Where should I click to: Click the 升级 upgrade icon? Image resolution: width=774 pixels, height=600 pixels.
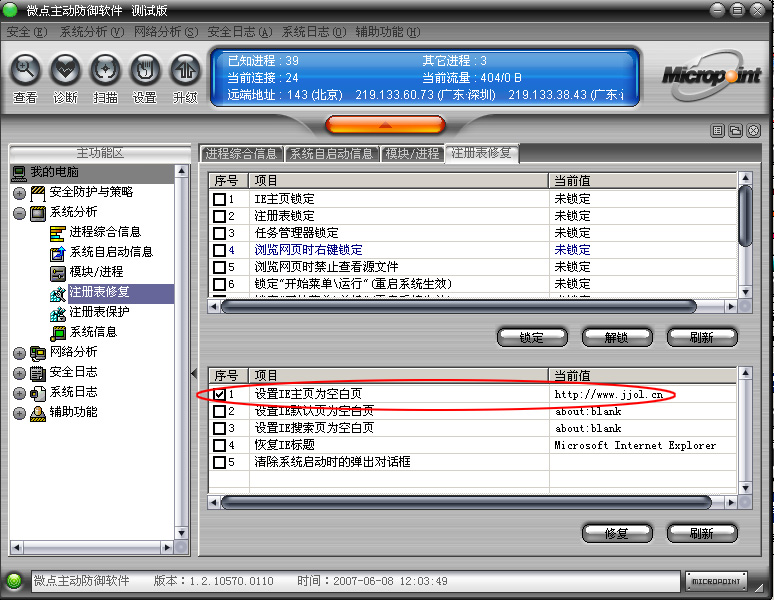(185, 70)
